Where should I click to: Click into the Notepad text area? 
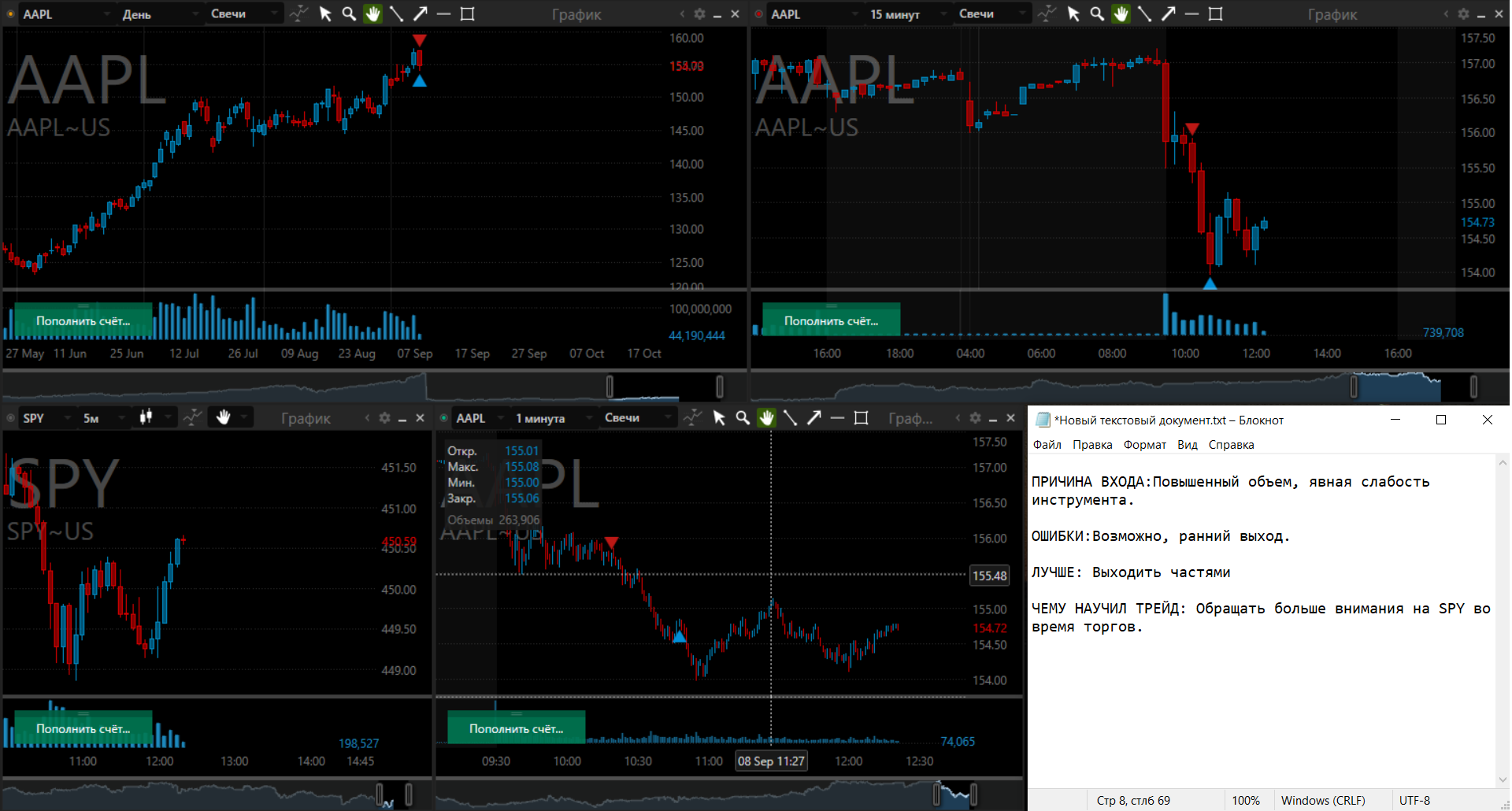point(1262,620)
